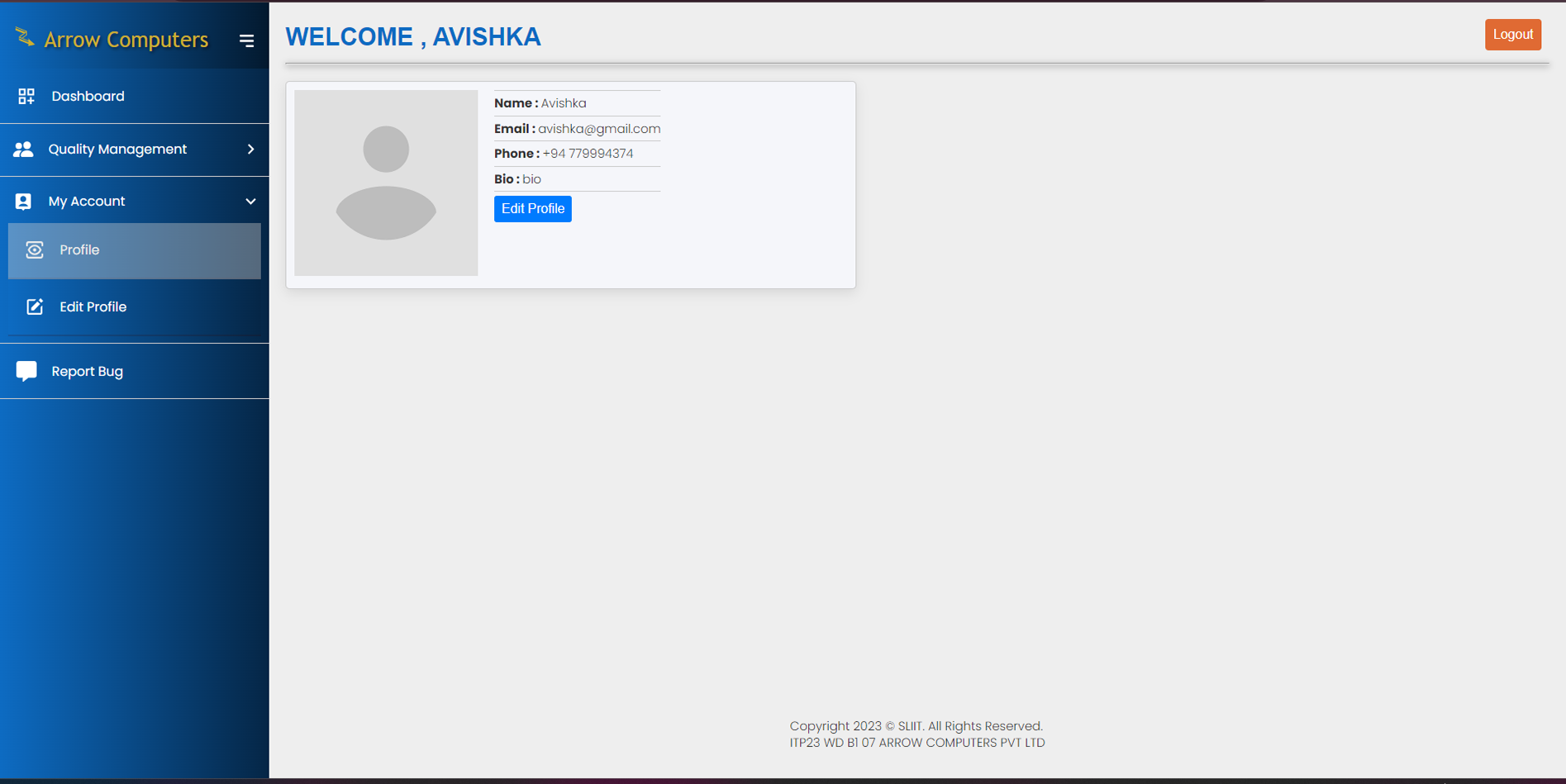Open the Profile sidebar entry
Image resolution: width=1566 pixels, height=784 pixels.
(x=79, y=249)
